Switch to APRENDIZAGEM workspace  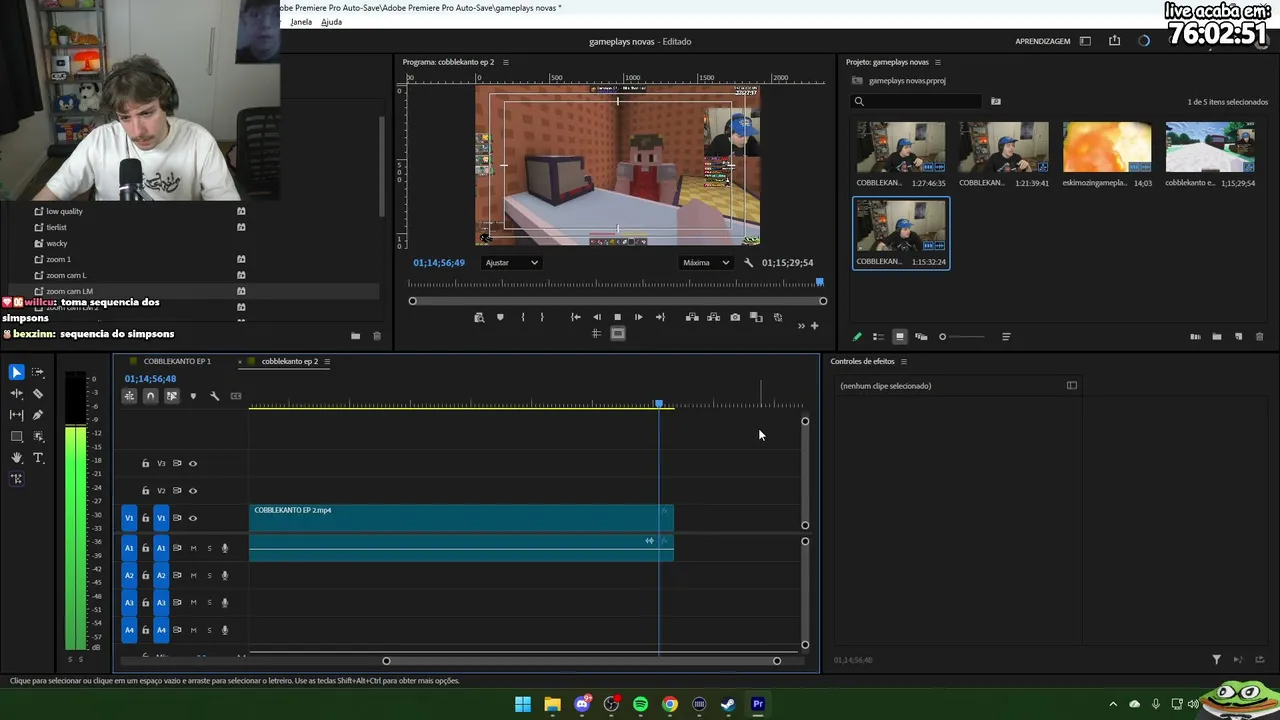coord(1043,41)
